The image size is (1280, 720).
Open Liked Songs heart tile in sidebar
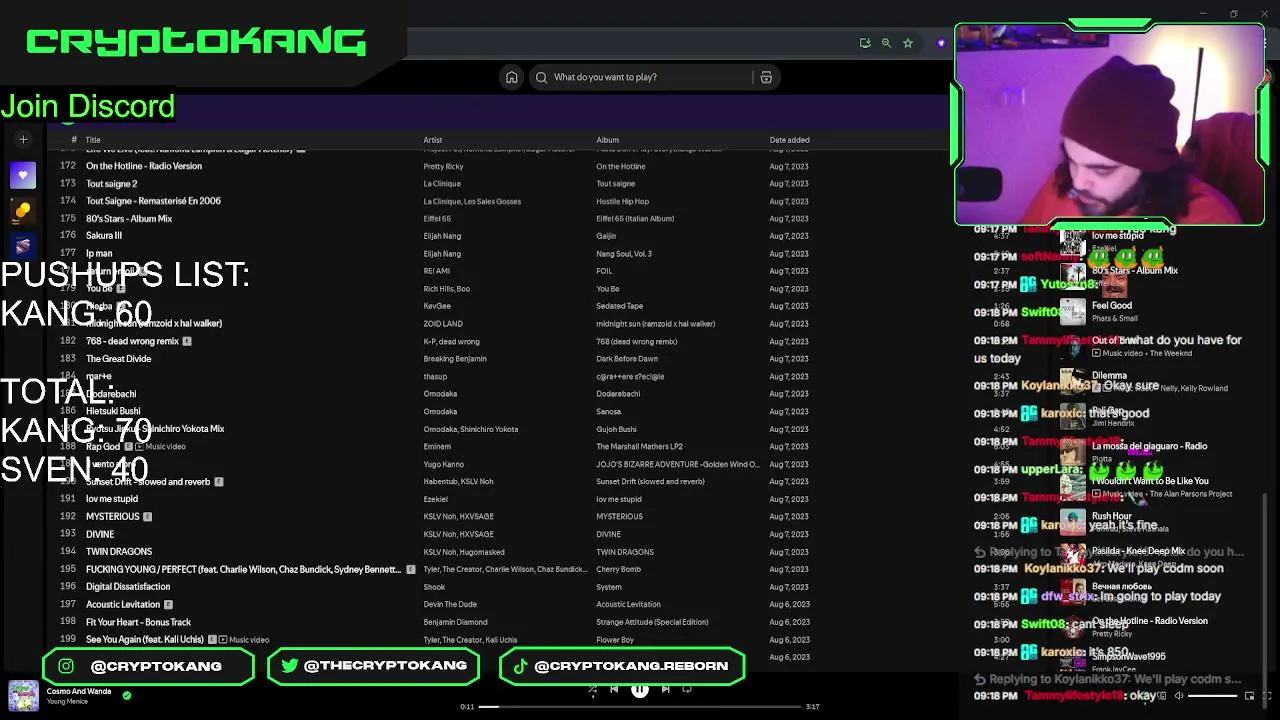pos(23,176)
